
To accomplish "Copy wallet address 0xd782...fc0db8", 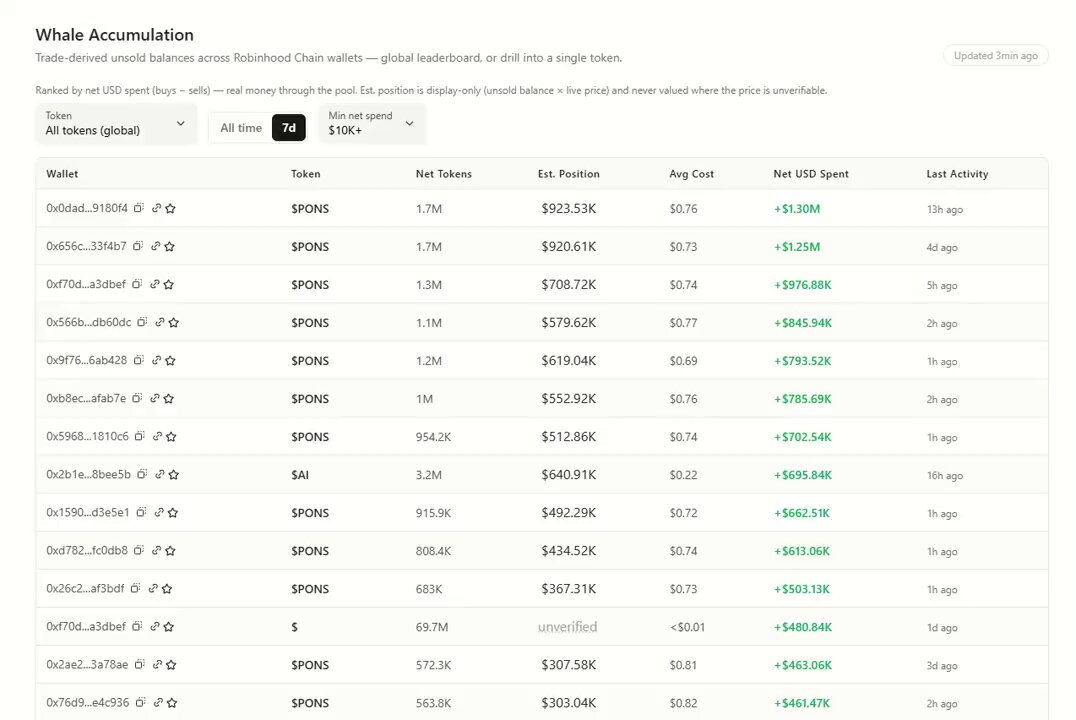I will (x=139, y=550).
